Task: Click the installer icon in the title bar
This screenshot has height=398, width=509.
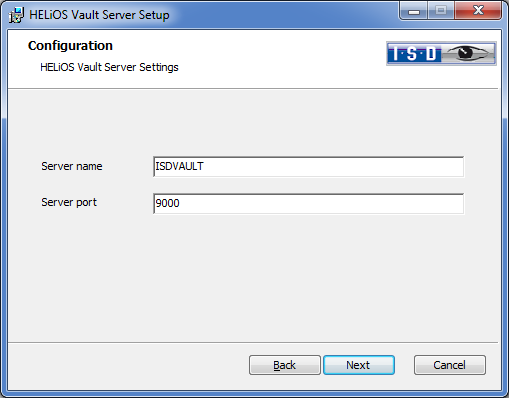Action: (16, 15)
